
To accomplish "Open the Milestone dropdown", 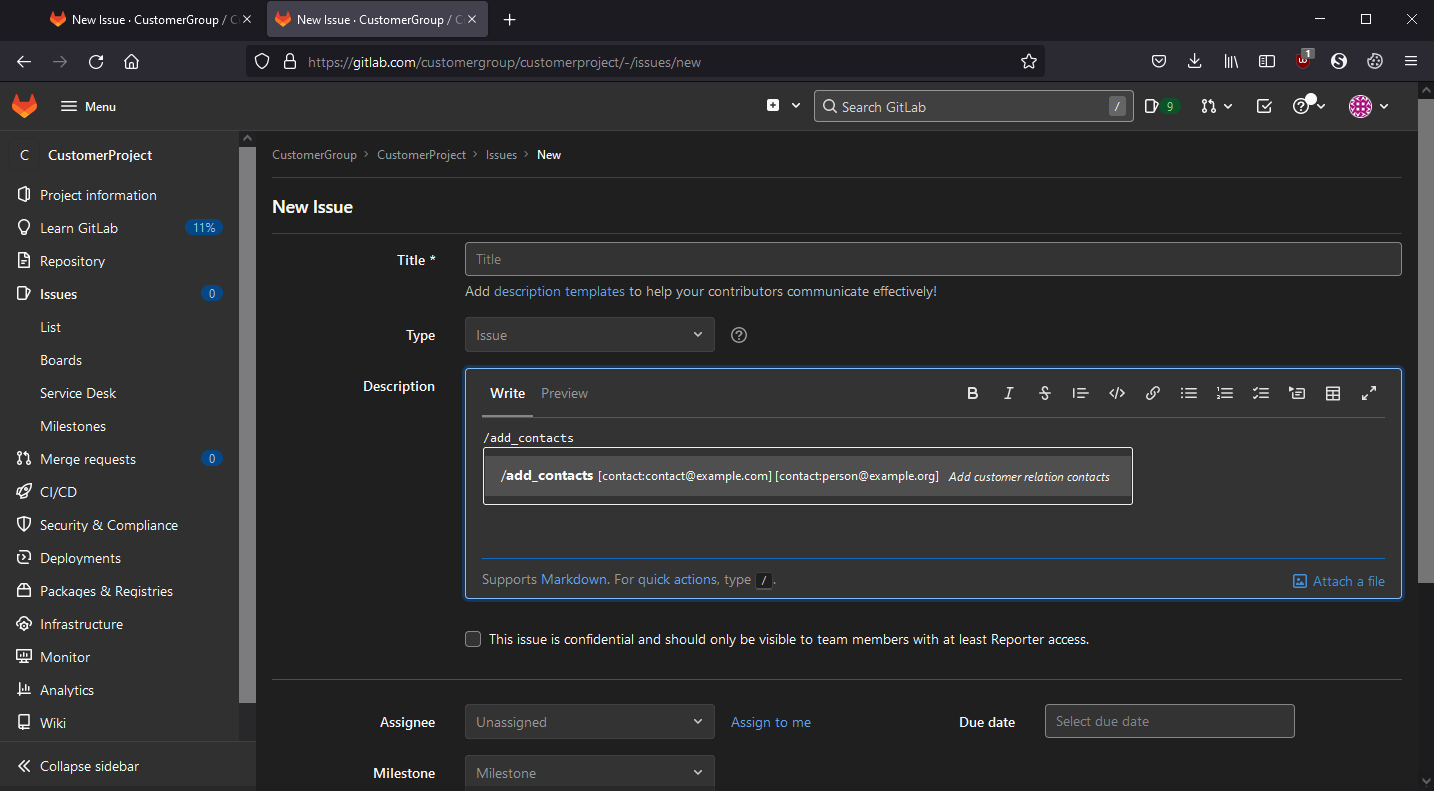I will coord(589,773).
